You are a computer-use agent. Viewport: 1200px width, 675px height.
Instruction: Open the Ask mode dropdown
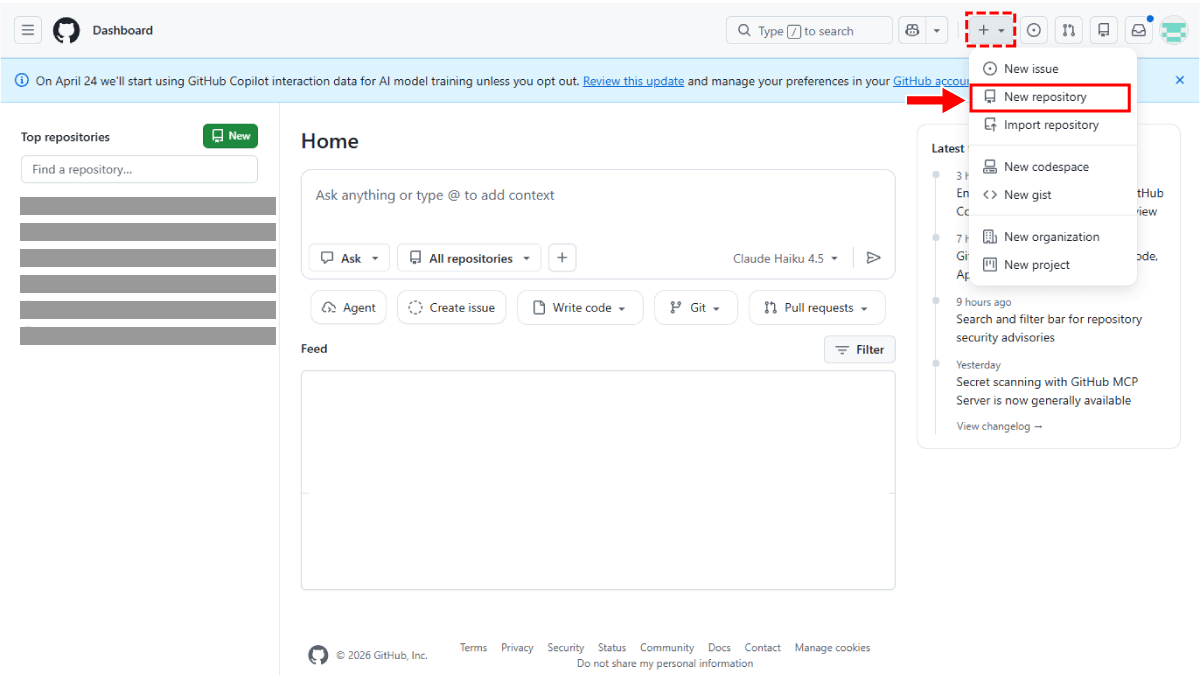click(349, 258)
